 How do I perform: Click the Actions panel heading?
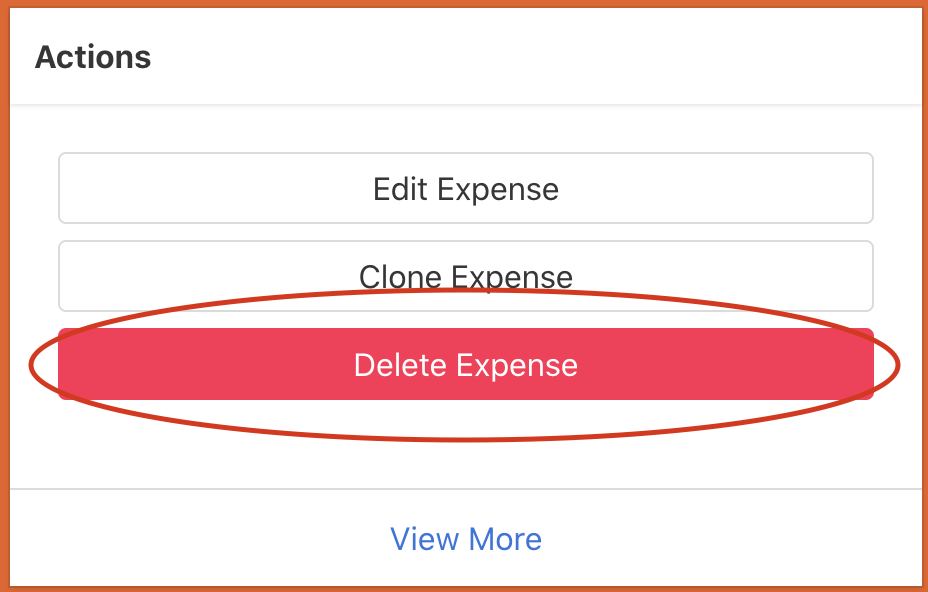93,57
